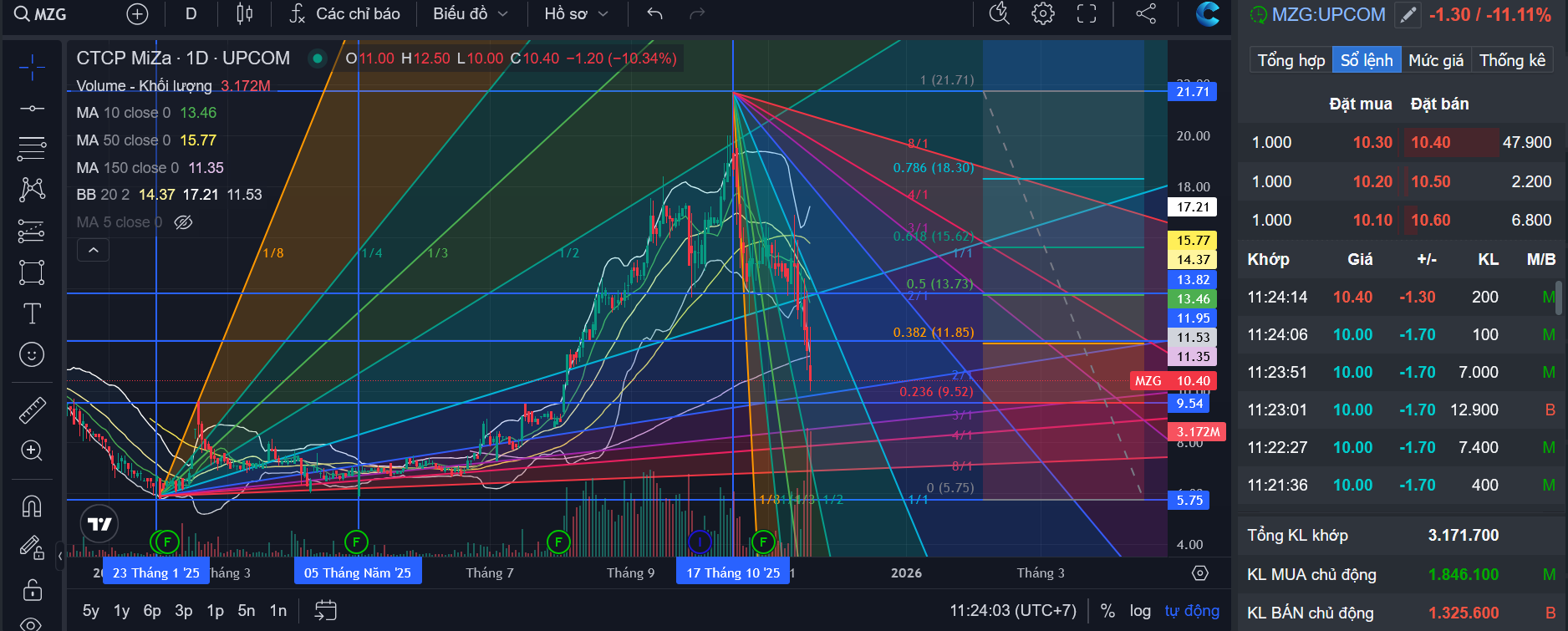Expand the Biểu đồ dropdown
The height and width of the screenshot is (631, 1568).
coord(471,14)
